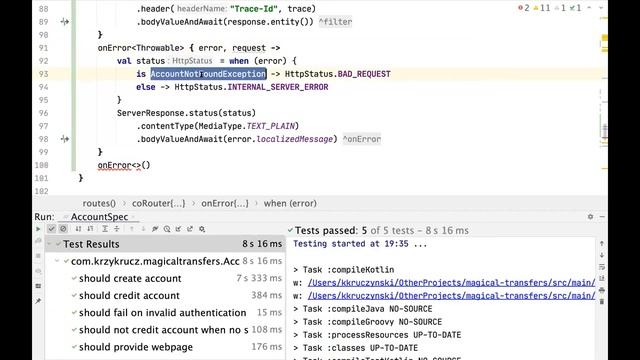Rerun the AccountSpec tests
The image size is (640, 360).
coord(38,229)
